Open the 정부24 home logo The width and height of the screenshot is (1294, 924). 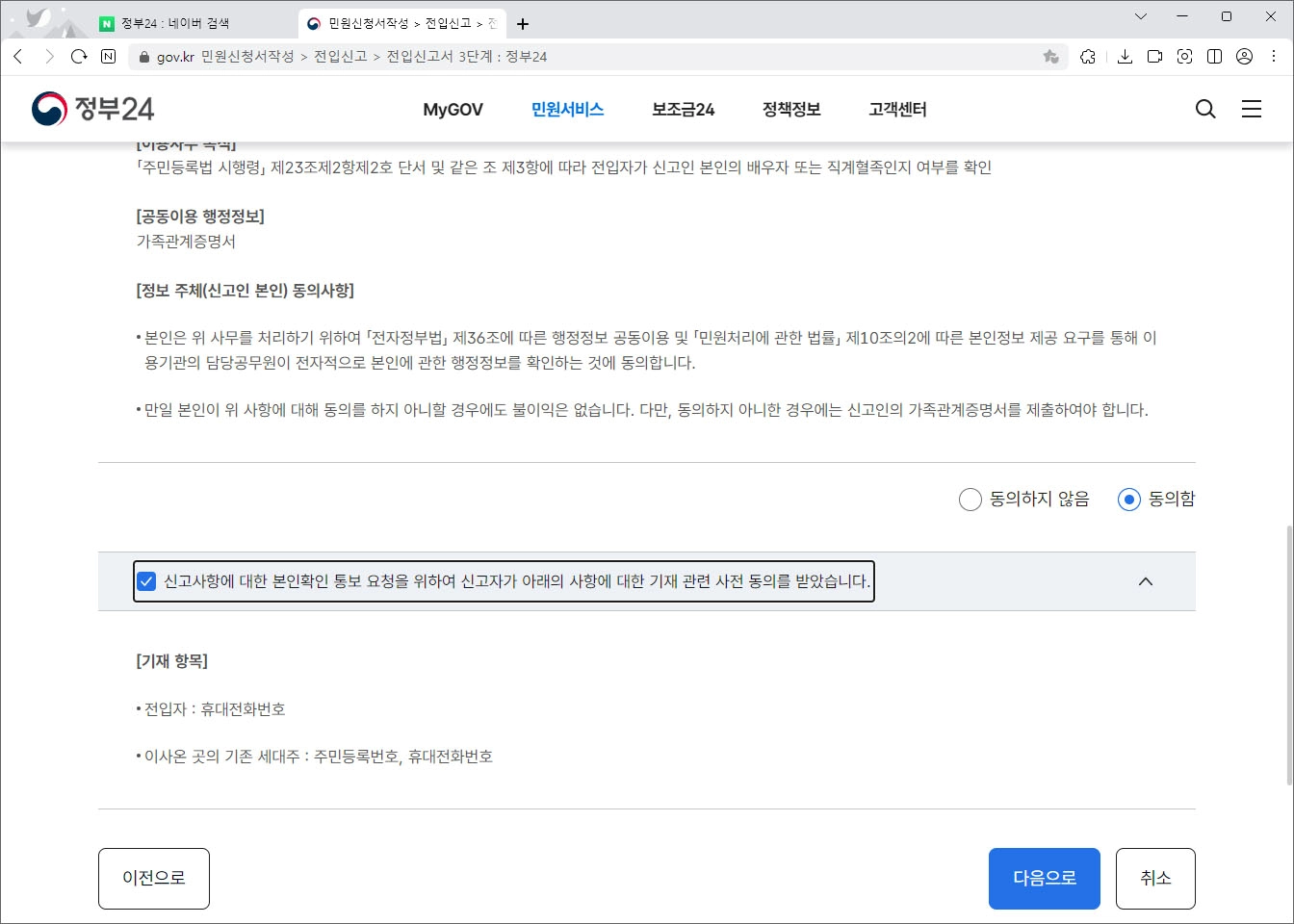point(91,108)
